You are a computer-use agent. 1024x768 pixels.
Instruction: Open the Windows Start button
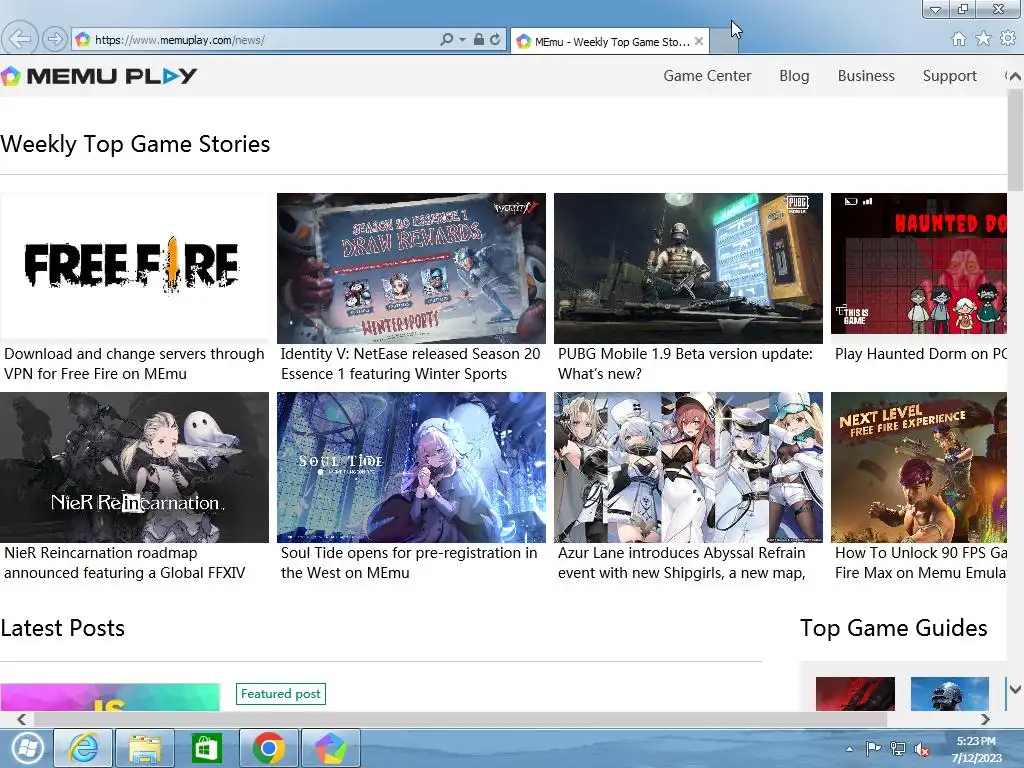[x=27, y=748]
